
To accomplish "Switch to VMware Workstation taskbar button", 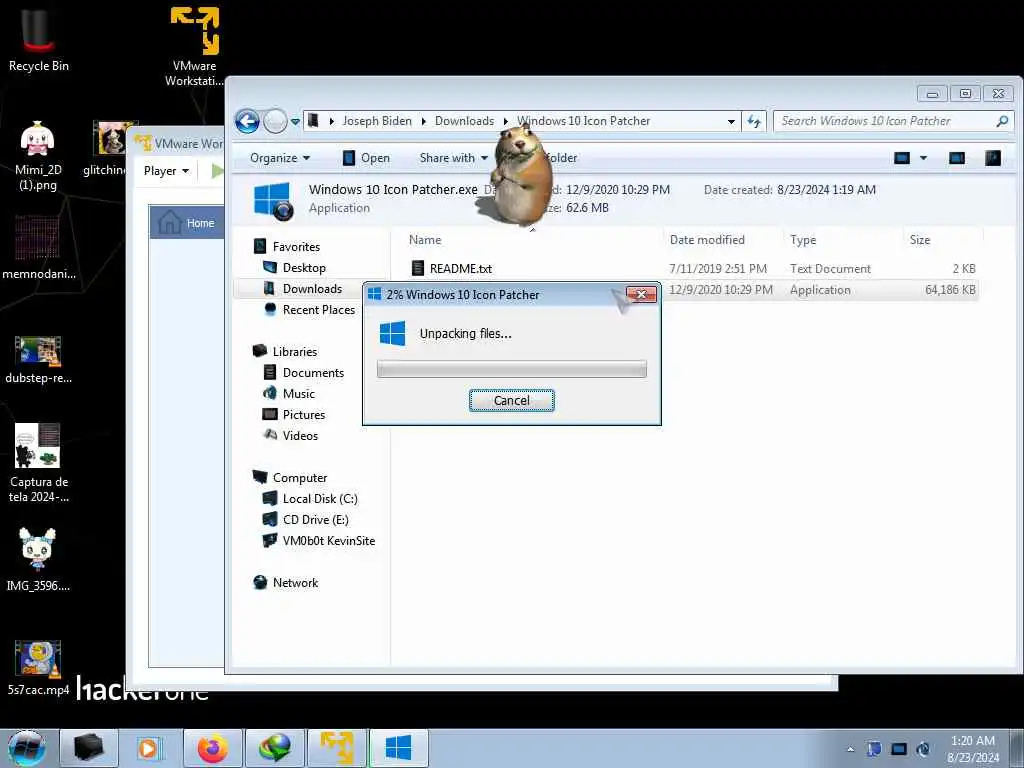I will [x=336, y=748].
